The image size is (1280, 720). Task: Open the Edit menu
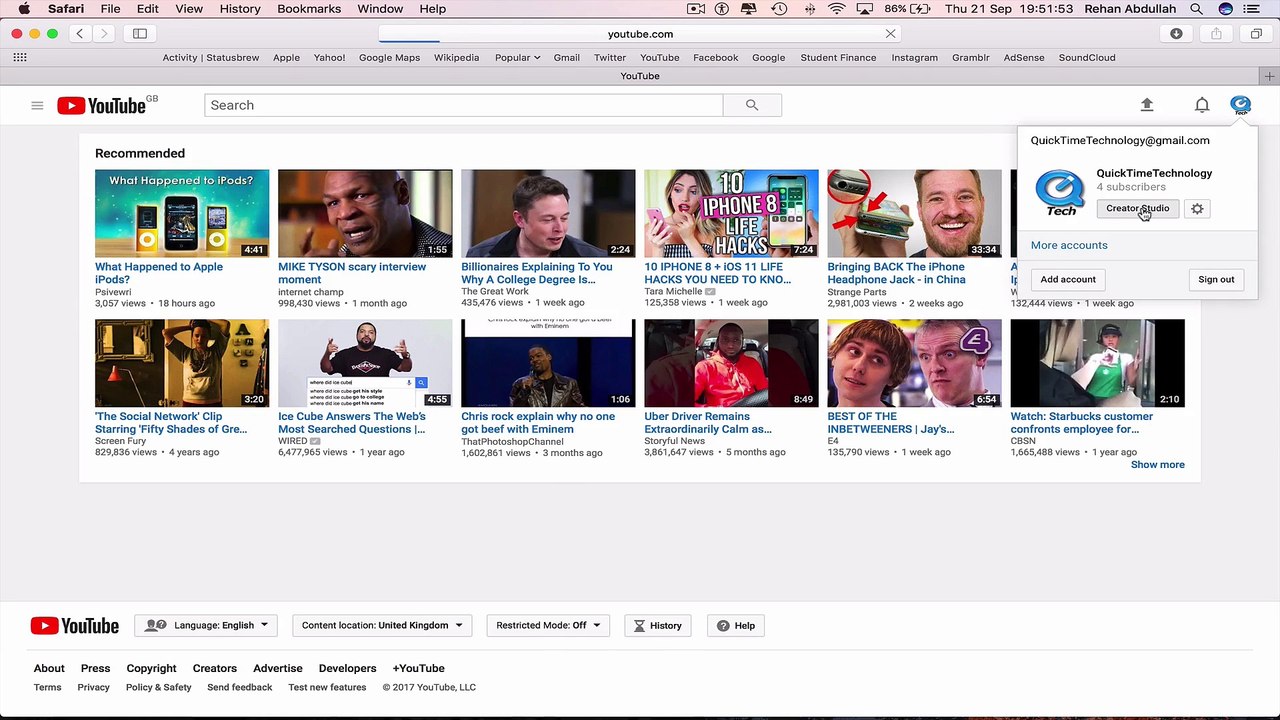148,9
